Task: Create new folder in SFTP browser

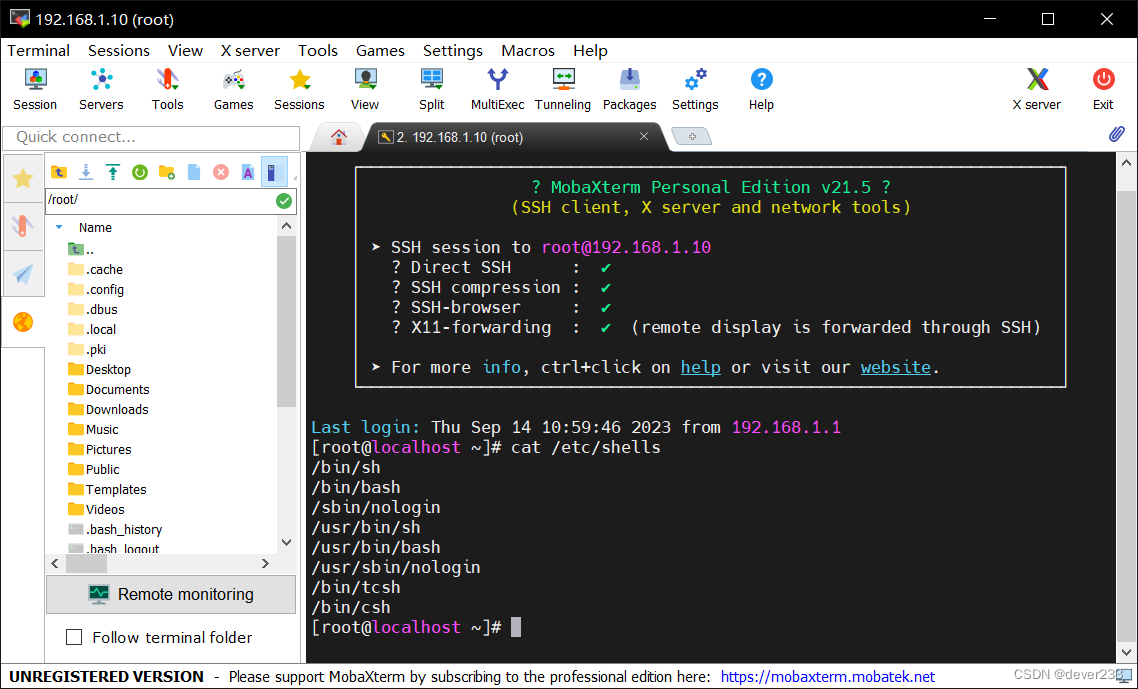Action: click(167, 172)
